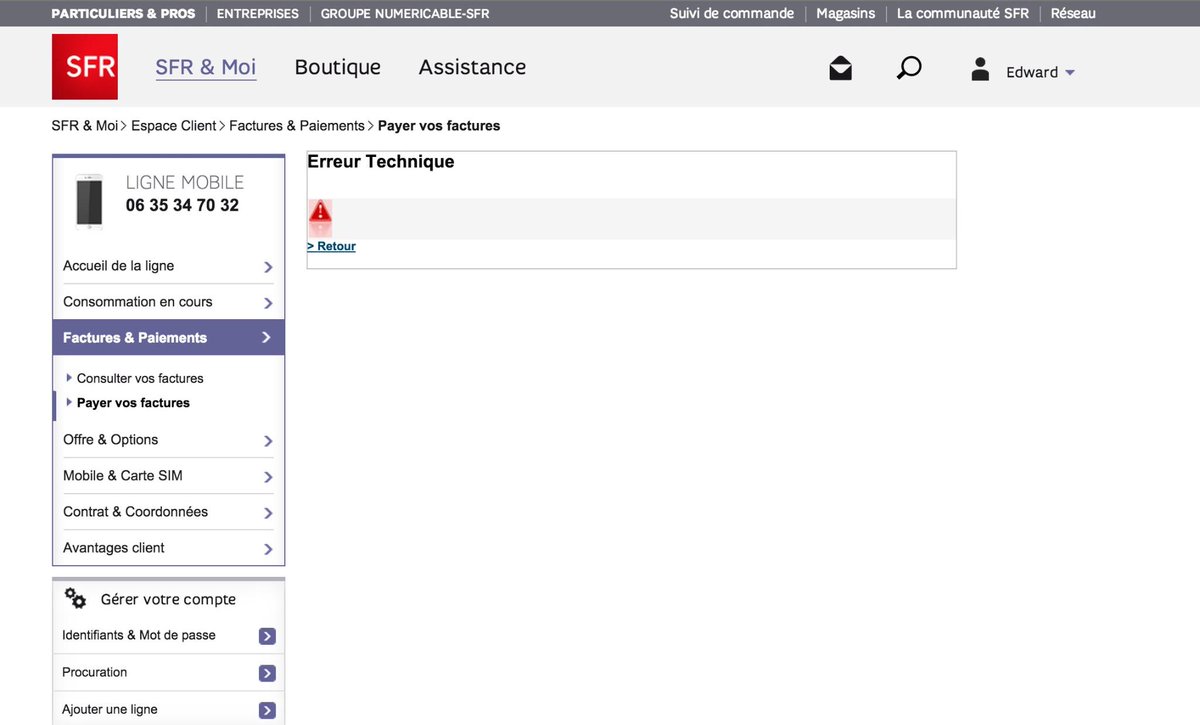The image size is (1200, 725).
Task: Collapse chevron on Factures & Paiements
Action: click(x=267, y=338)
